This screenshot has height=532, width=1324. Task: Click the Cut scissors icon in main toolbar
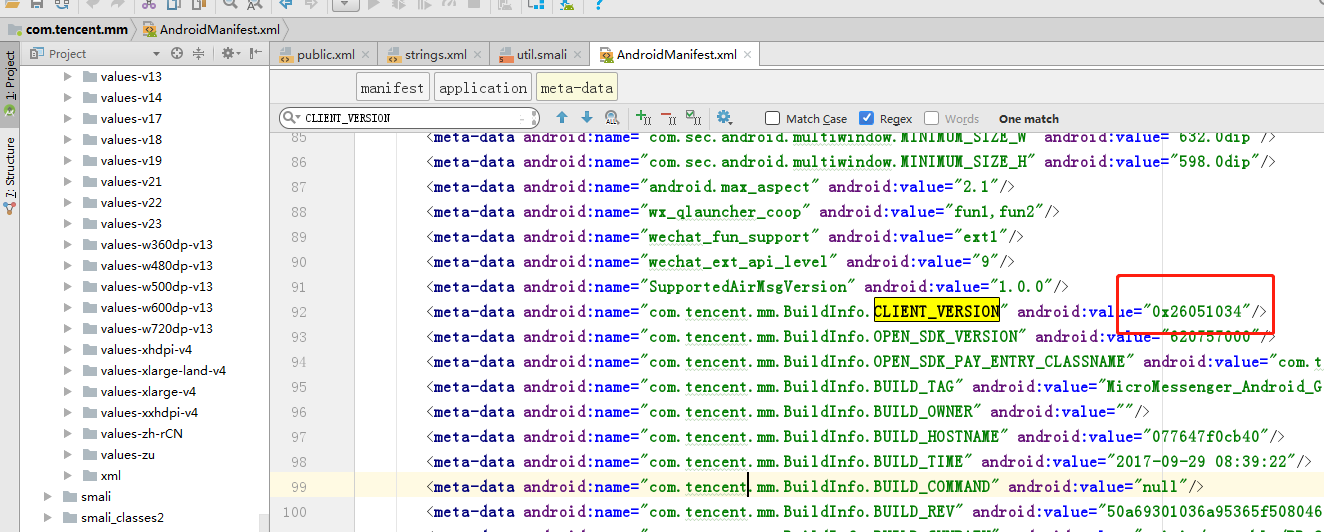[148, 5]
